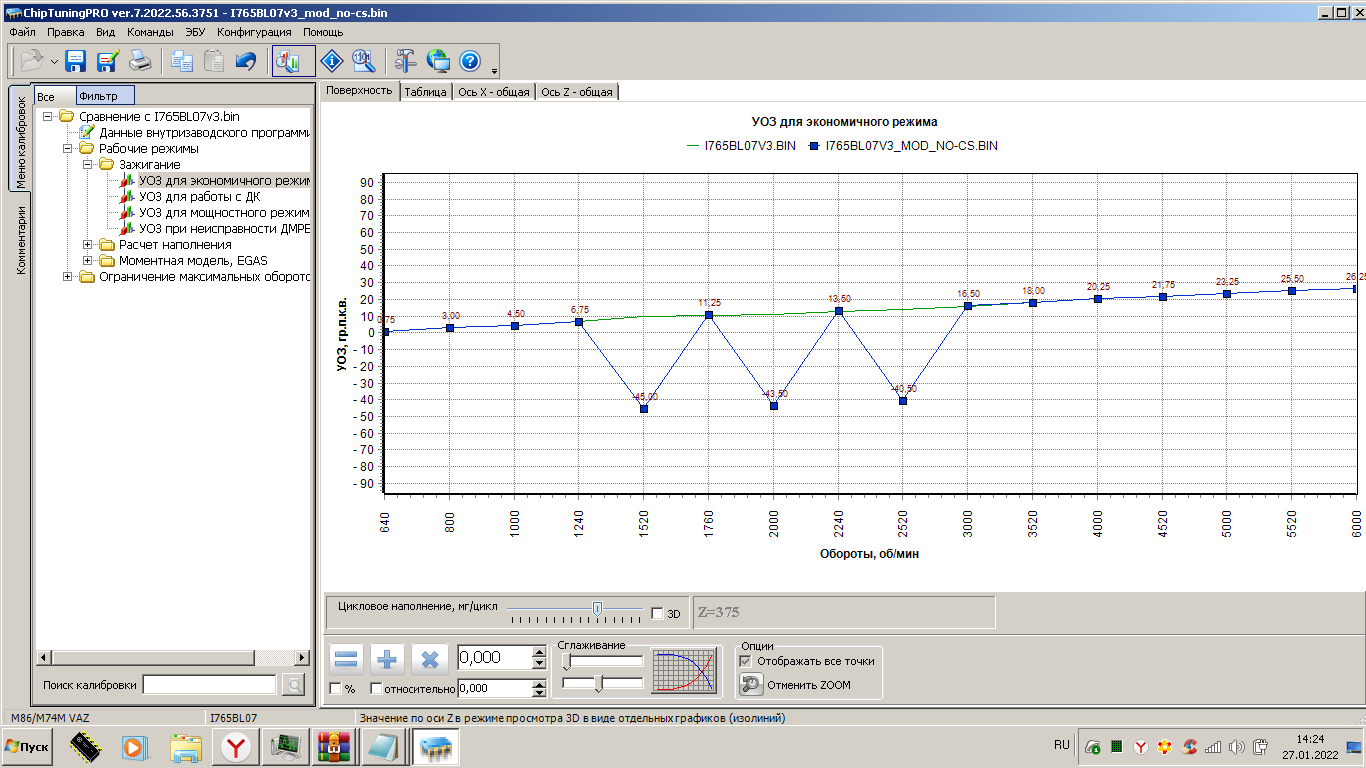Viewport: 1366px width, 768px height.
Task: Expand 'Ограничение максимальных оборотов' folder
Action: pyautogui.click(x=68, y=277)
